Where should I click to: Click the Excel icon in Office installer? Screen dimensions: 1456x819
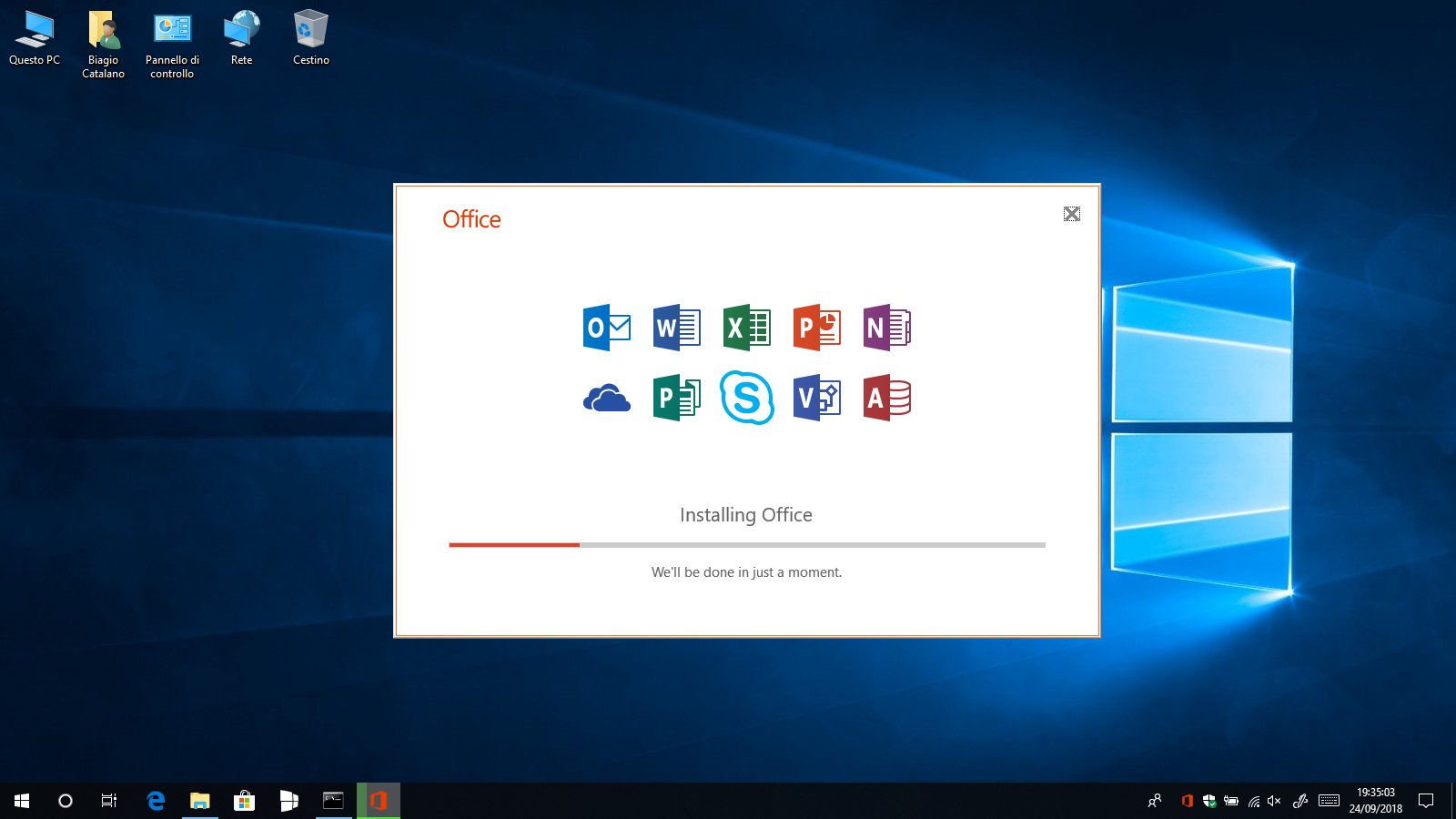coord(746,328)
